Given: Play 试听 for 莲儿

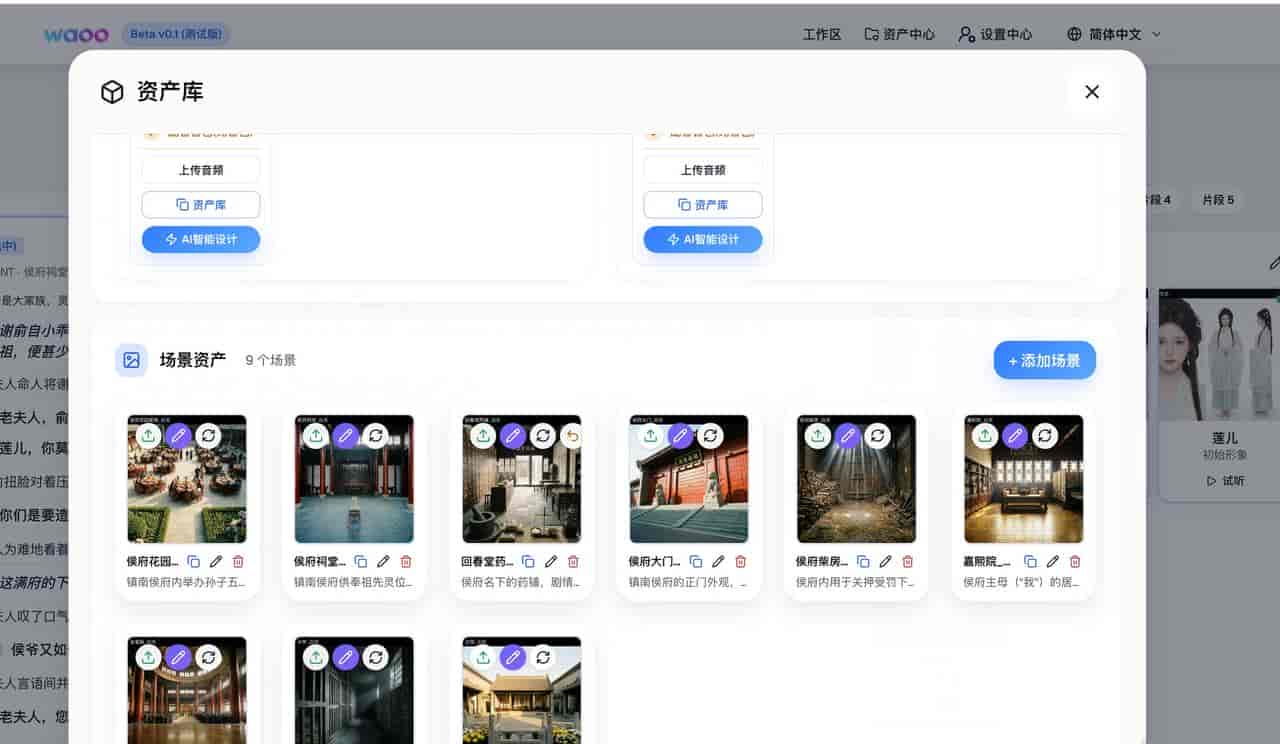Looking at the screenshot, I should click(x=1225, y=480).
